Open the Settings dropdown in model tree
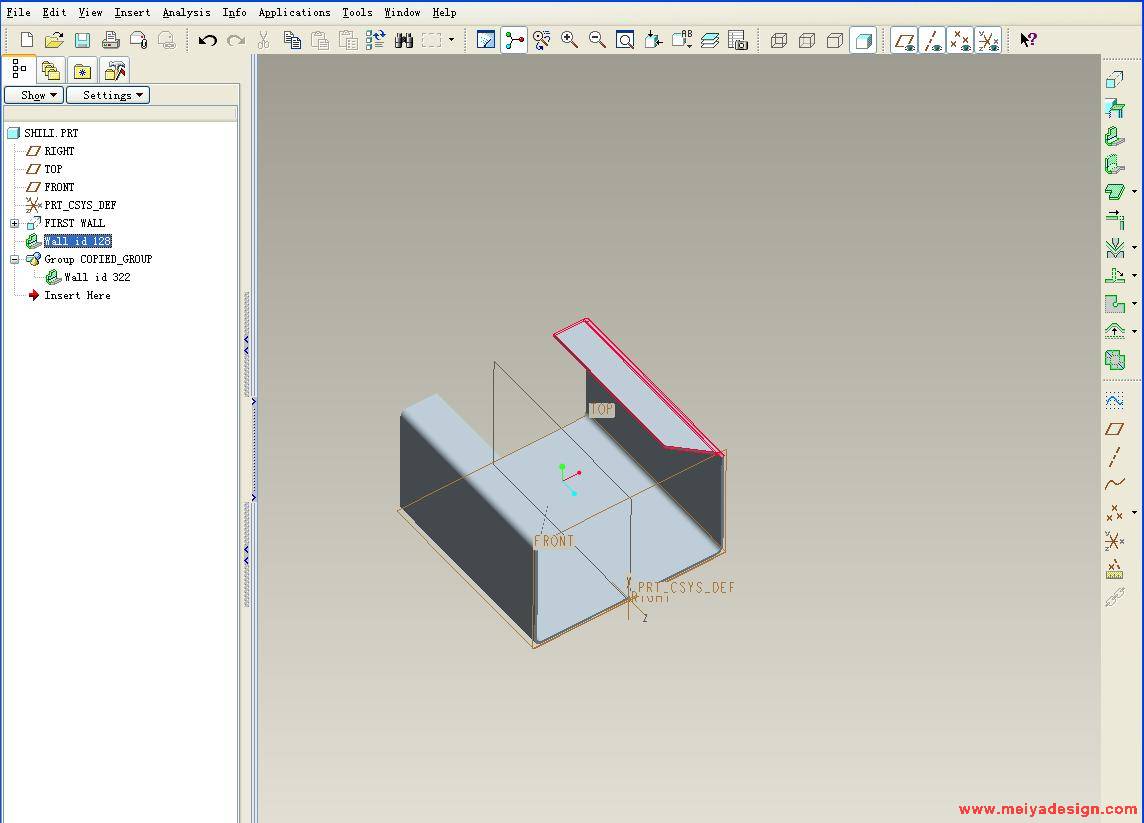Image resolution: width=1144 pixels, height=823 pixels. click(x=108, y=95)
